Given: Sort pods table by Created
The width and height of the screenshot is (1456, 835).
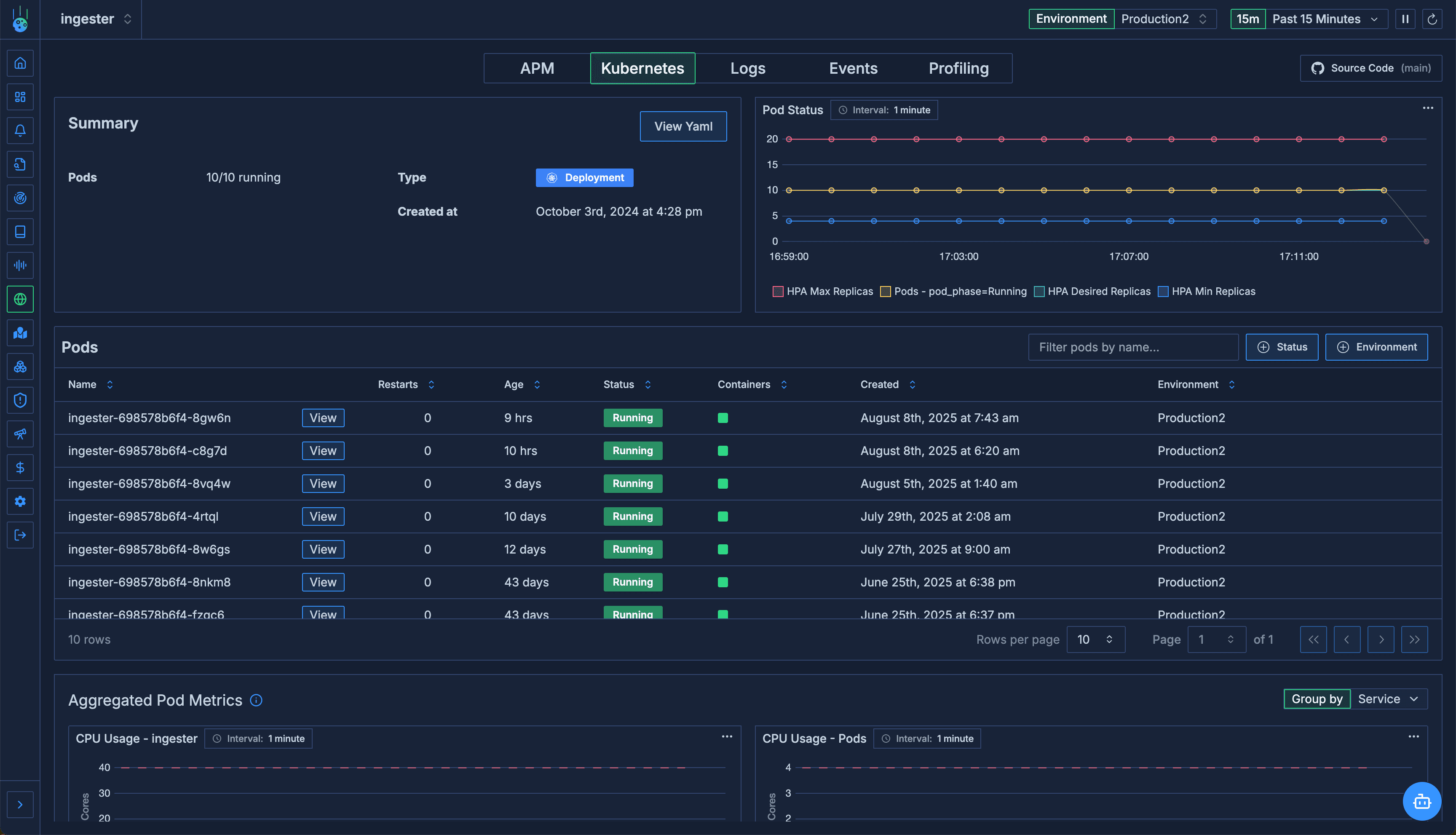Looking at the screenshot, I should 888,384.
